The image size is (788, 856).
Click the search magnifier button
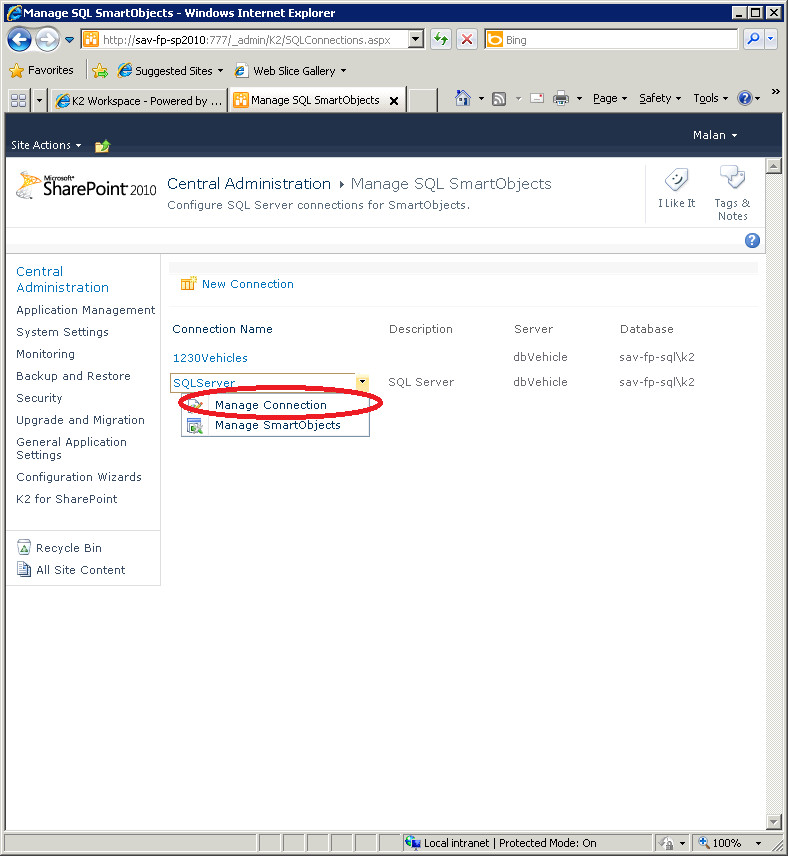coord(754,39)
